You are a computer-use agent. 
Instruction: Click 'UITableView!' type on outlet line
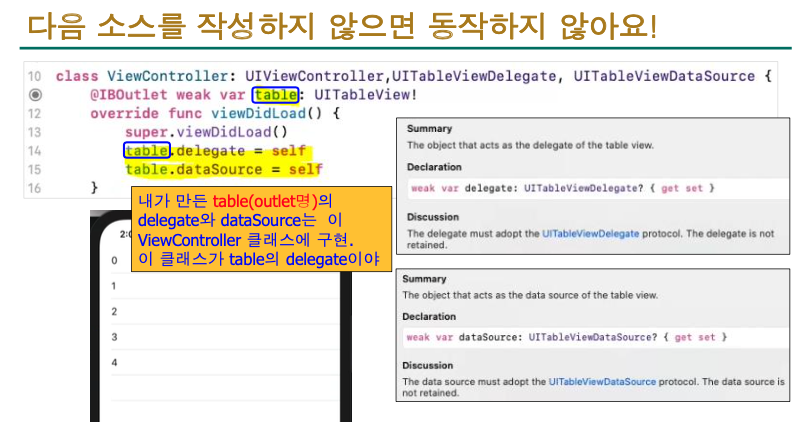365,95
